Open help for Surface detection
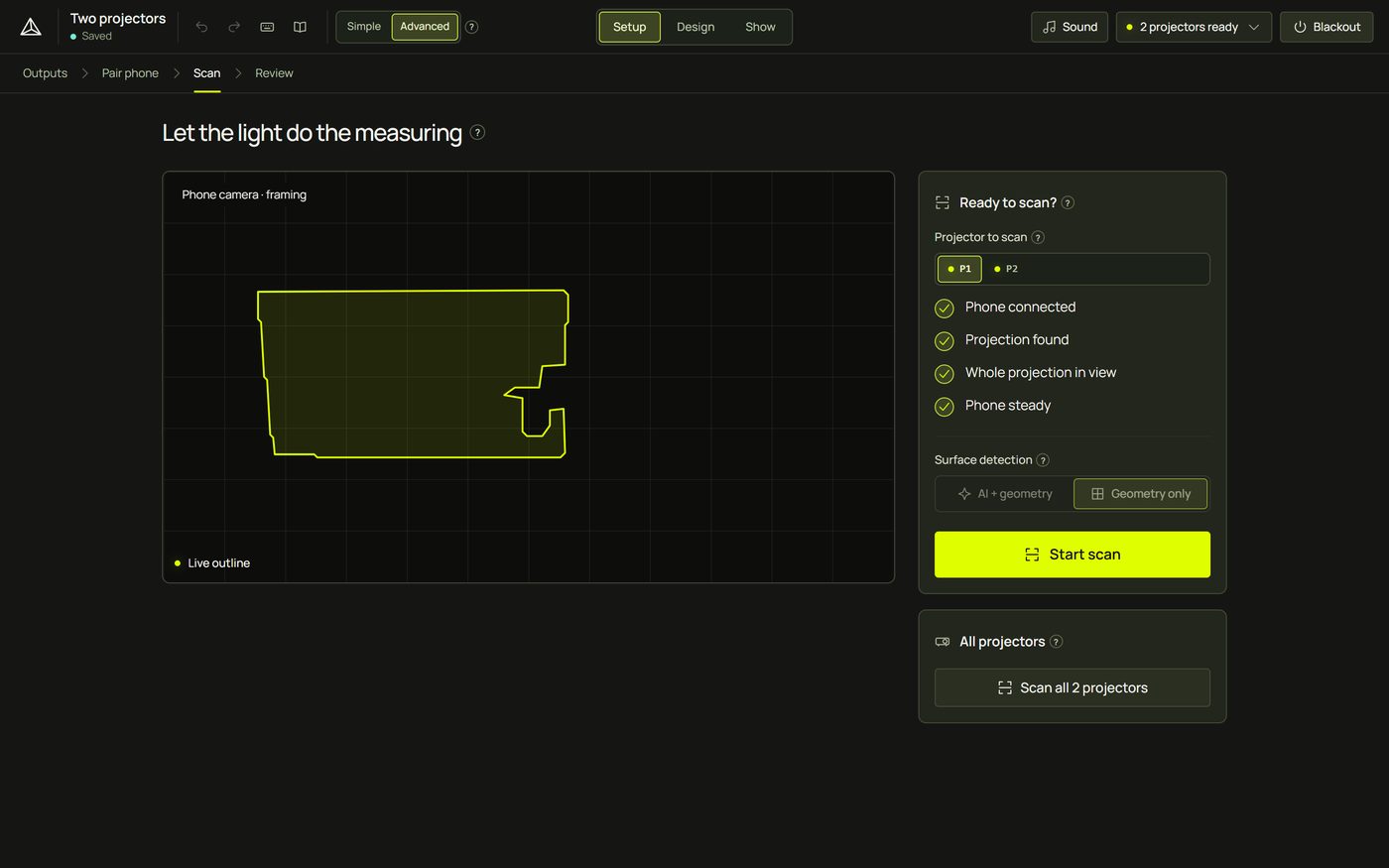 click(1043, 459)
